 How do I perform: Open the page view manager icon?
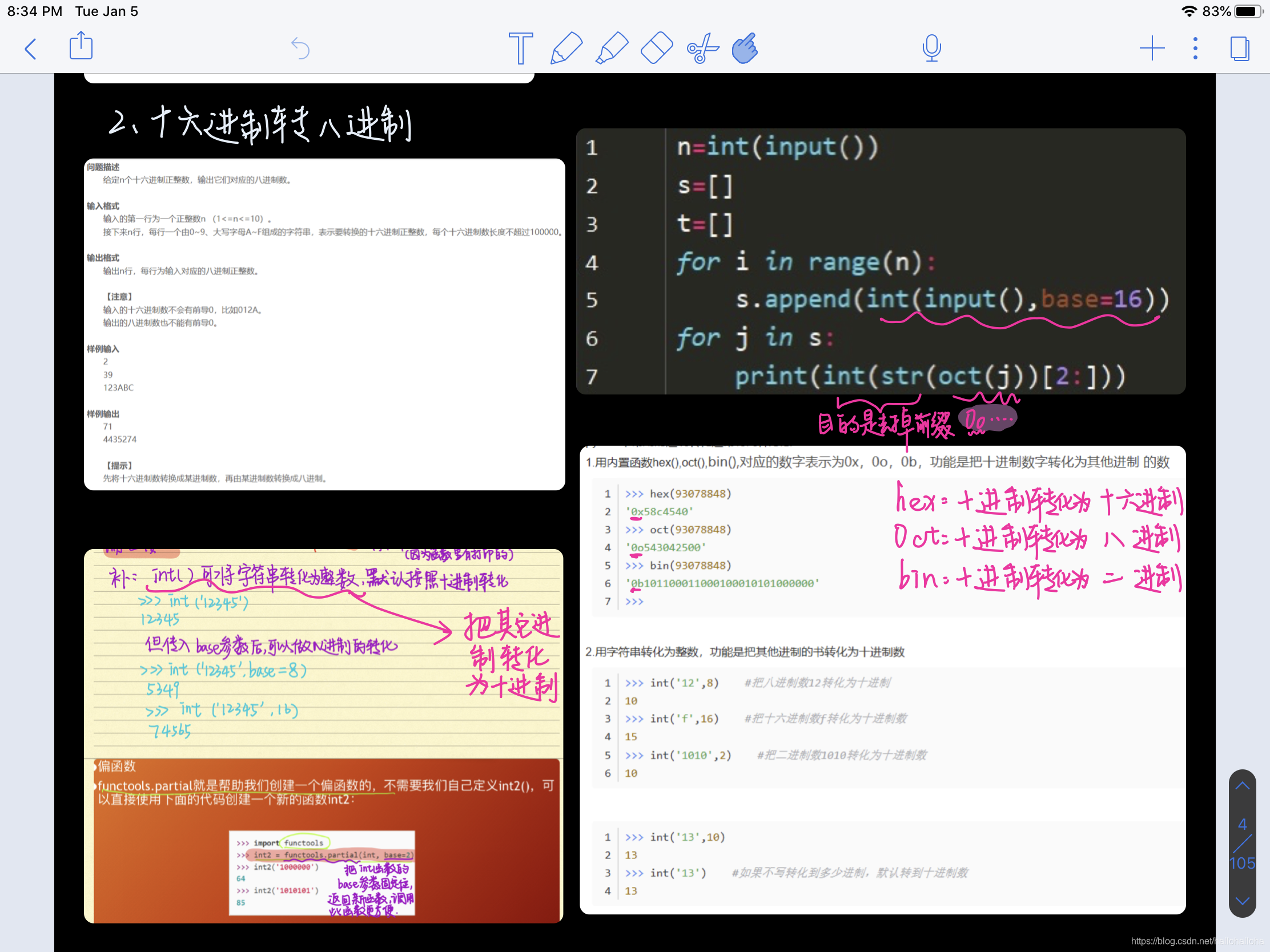[x=1240, y=48]
